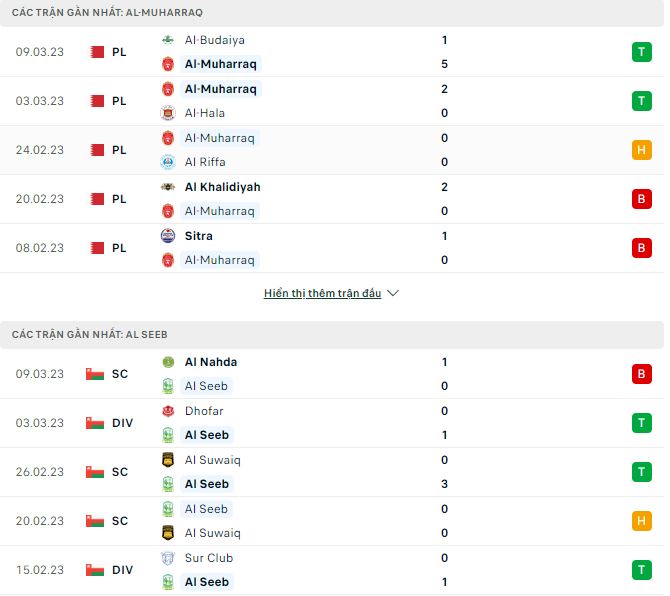Click the Oman flag on 15.02.23 match
Screen dimensions: 670x596
[94, 570]
